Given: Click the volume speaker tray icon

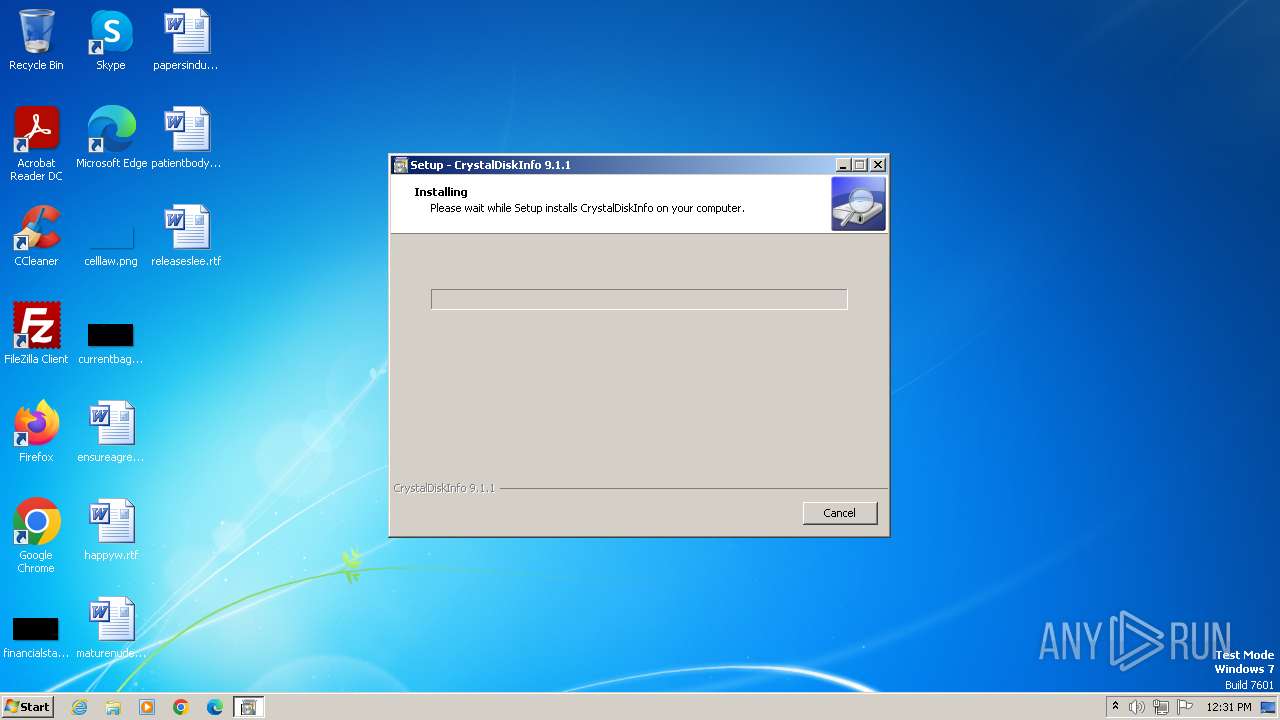Looking at the screenshot, I should pyautogui.click(x=1137, y=707).
